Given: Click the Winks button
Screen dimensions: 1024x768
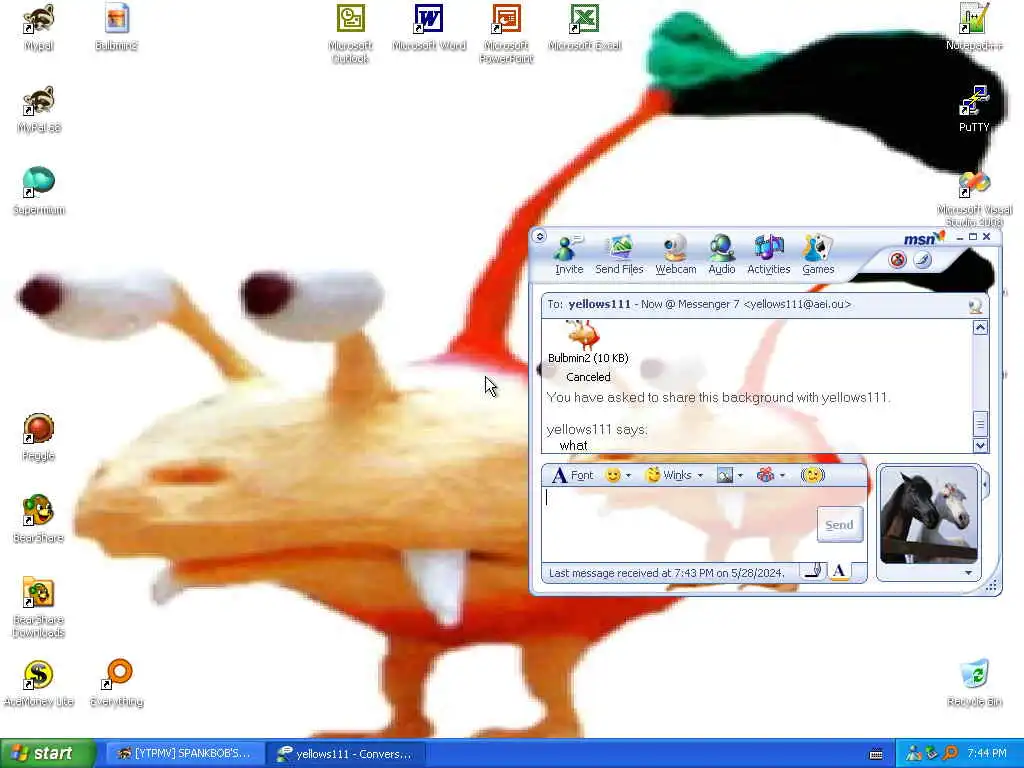Looking at the screenshot, I should pyautogui.click(x=668, y=475).
